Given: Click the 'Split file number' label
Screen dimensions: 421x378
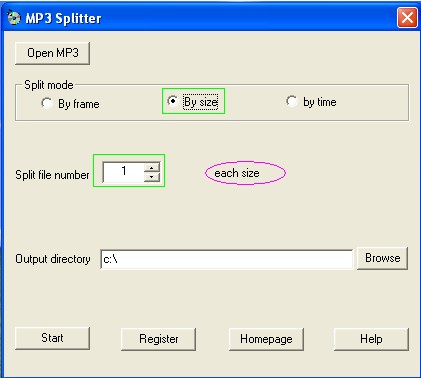Looking at the screenshot, I should tap(52, 175).
